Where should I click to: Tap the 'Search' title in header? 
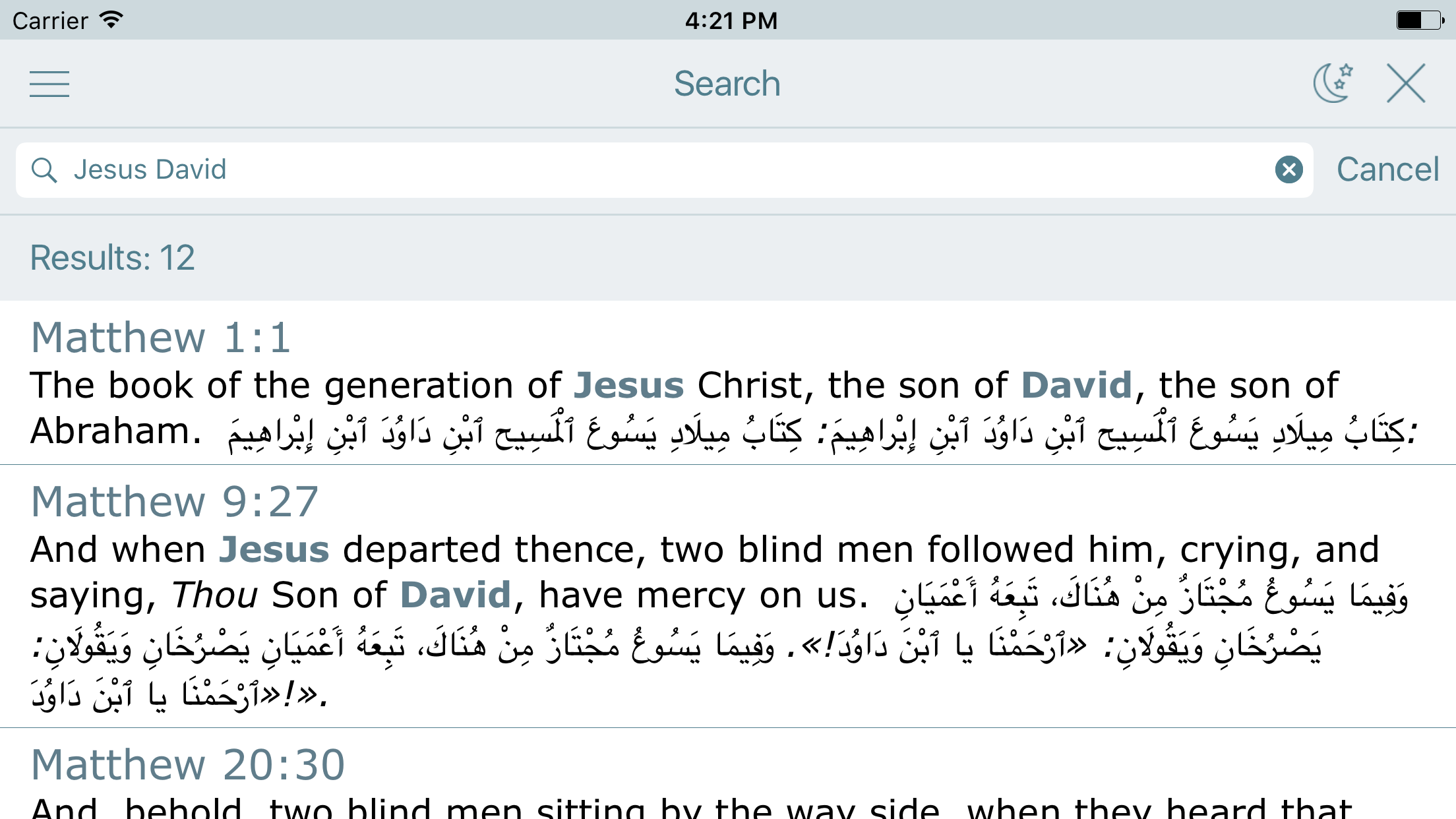point(727,84)
